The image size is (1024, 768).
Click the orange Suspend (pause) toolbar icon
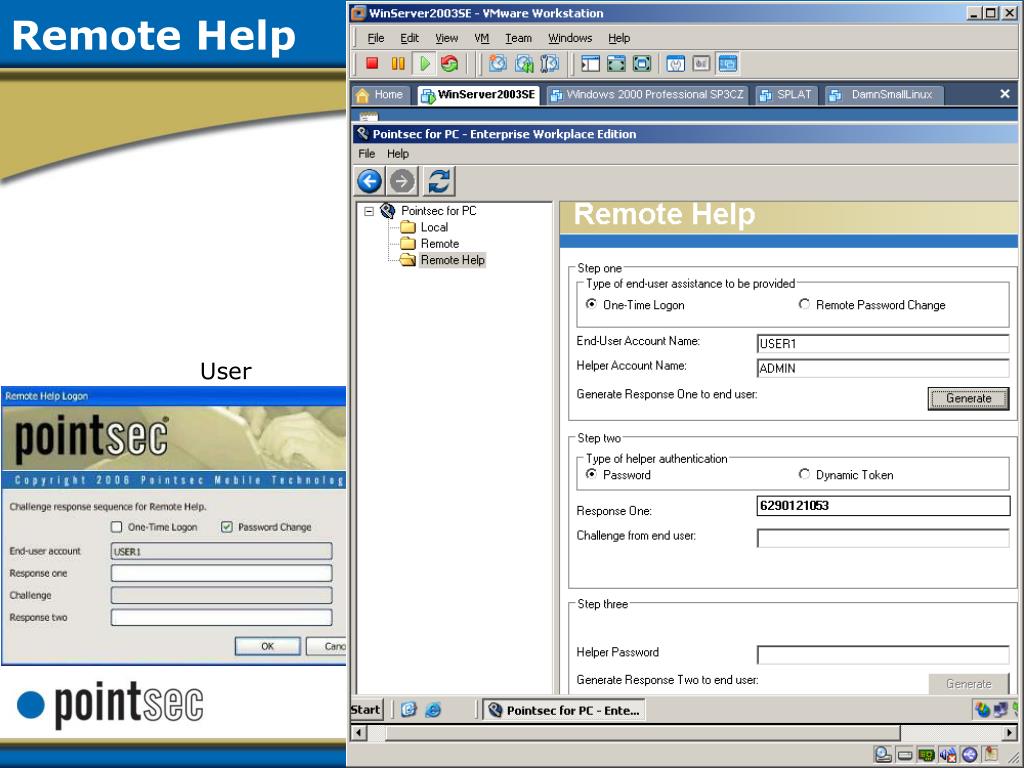[x=398, y=63]
